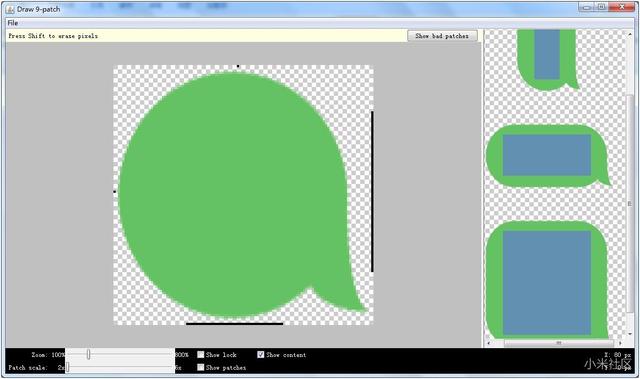Screen dimensions: 640x379
Task: Select the horizontally stretched bubble preview
Action: [x=547, y=155]
